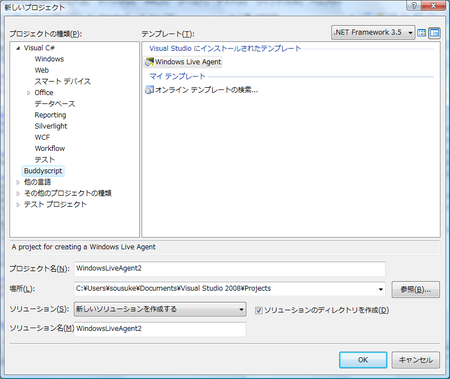This screenshot has width=450, height=379.
Task: Select the Windows Live Agent template icon
Action: click(x=149, y=62)
